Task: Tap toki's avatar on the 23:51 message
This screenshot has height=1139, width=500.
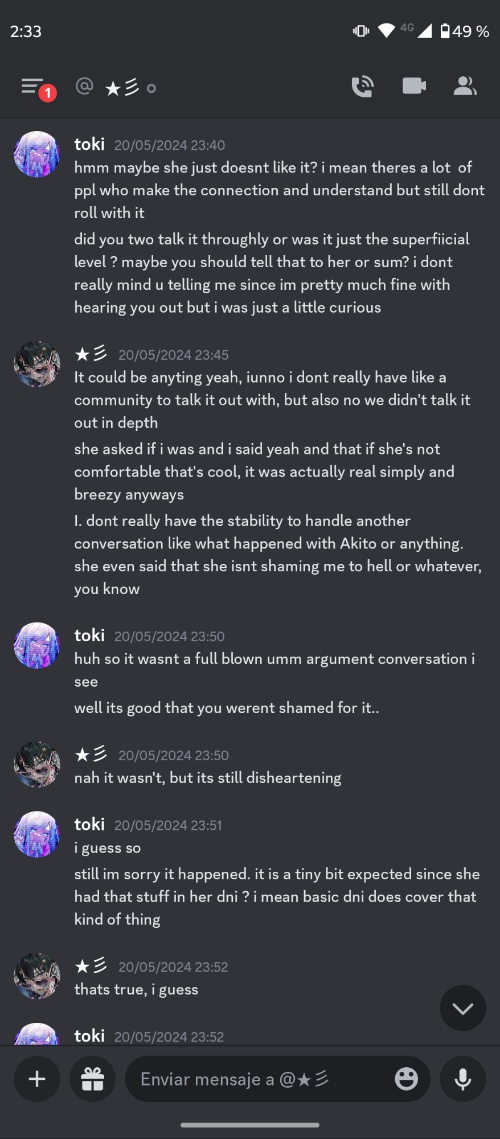Action: click(x=36, y=834)
